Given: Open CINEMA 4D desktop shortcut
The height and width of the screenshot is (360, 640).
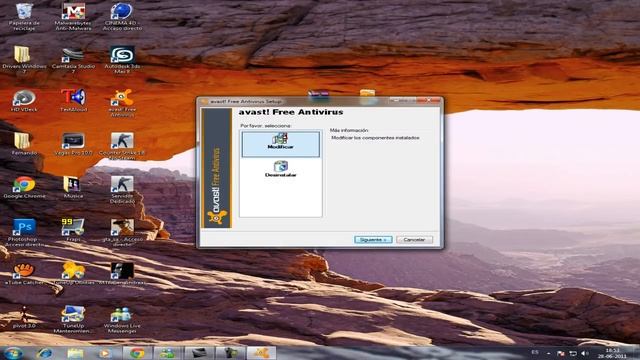Looking at the screenshot, I should click(x=122, y=17).
